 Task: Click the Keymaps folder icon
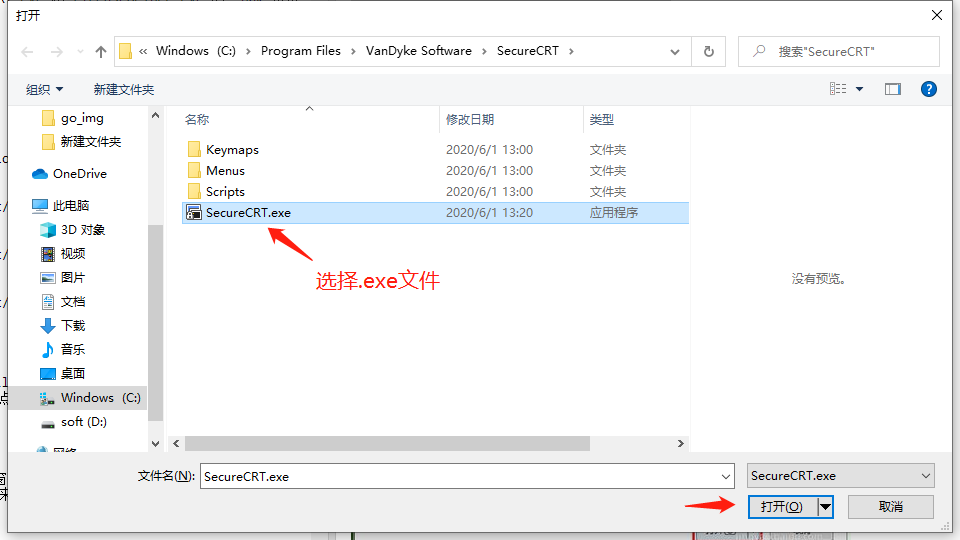coord(194,149)
